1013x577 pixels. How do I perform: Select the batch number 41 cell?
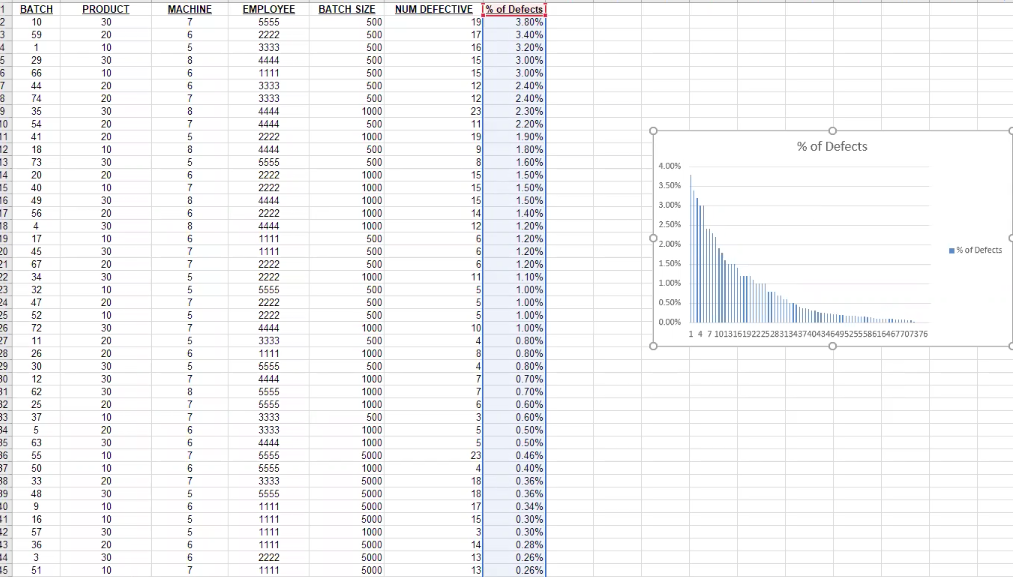coord(36,136)
